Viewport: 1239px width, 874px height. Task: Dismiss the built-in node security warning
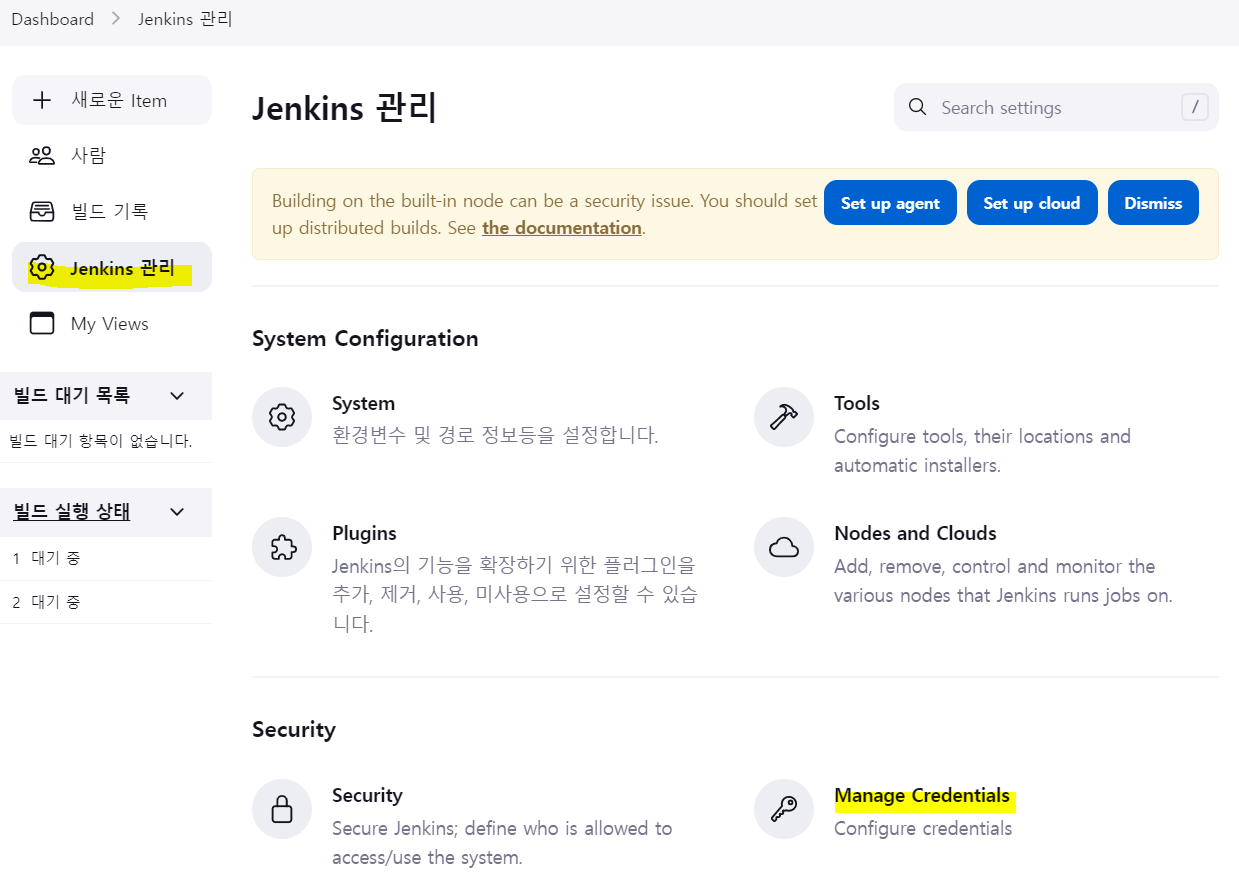tap(1153, 203)
